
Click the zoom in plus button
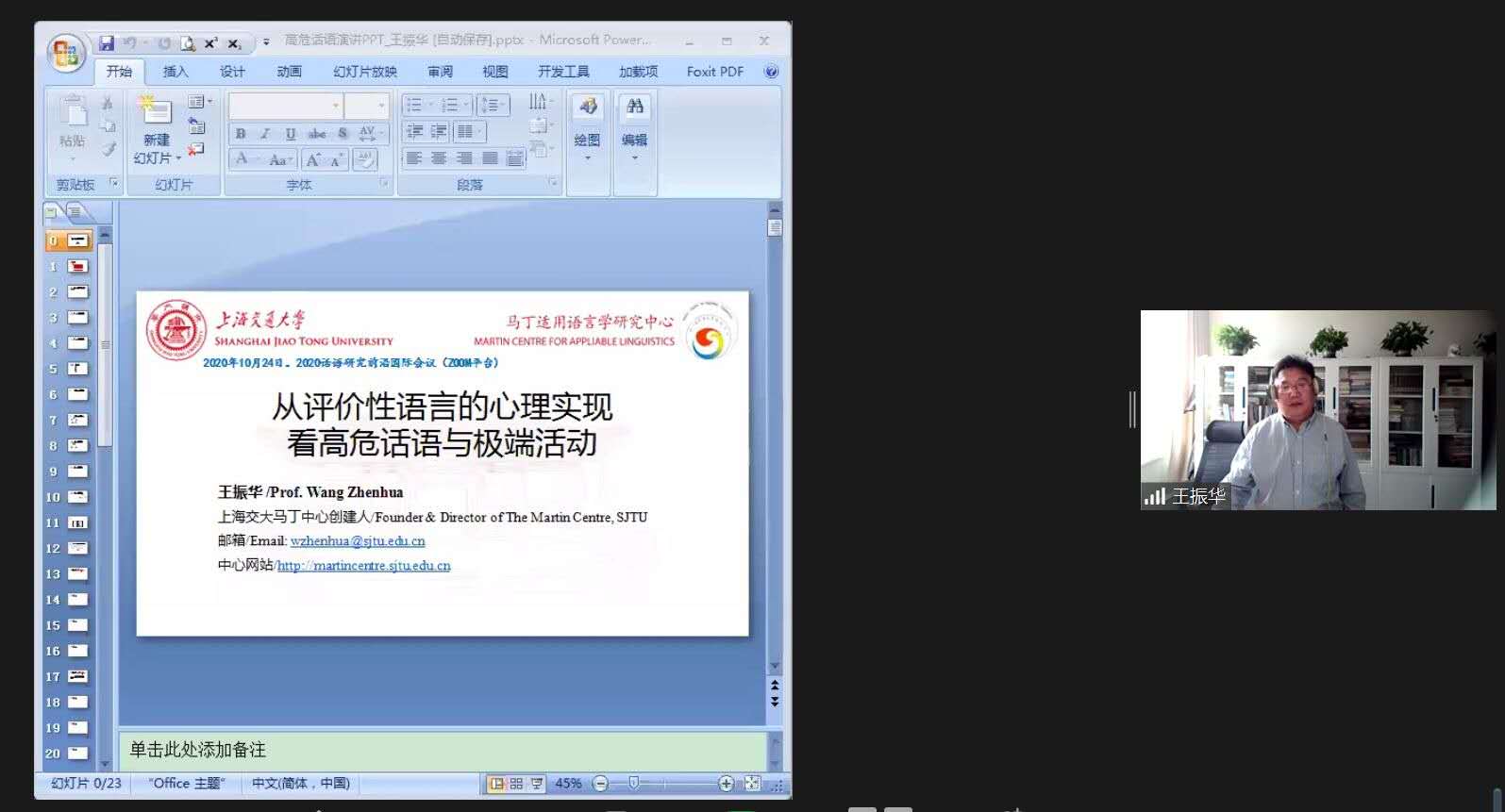pos(726,783)
